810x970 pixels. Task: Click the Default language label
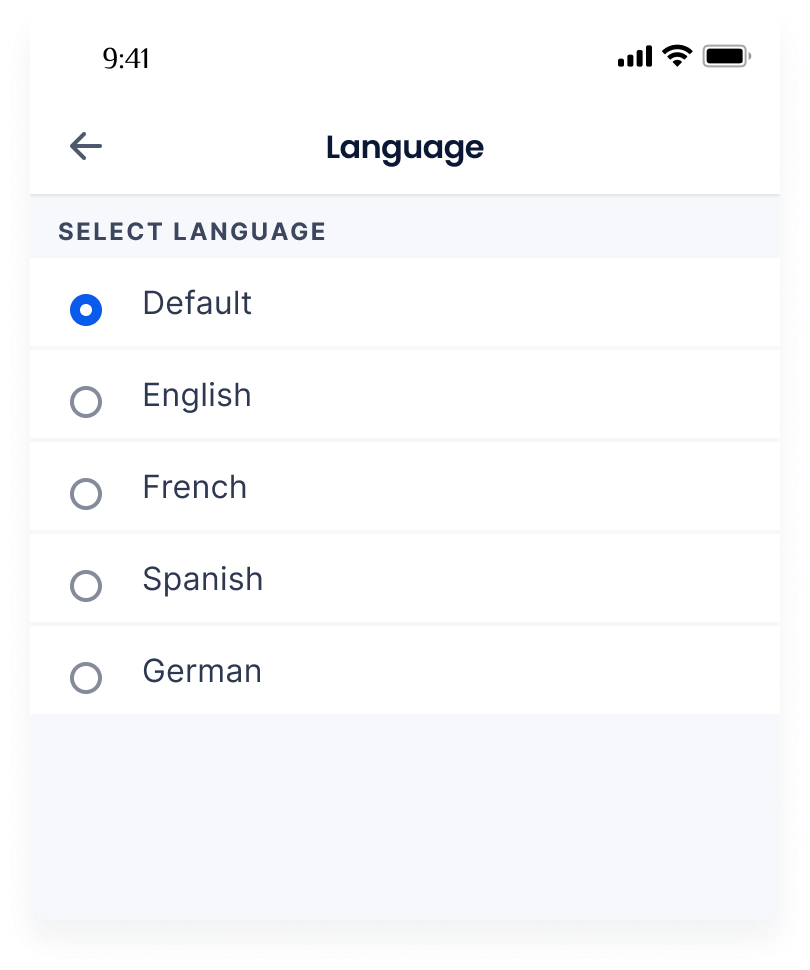(197, 303)
